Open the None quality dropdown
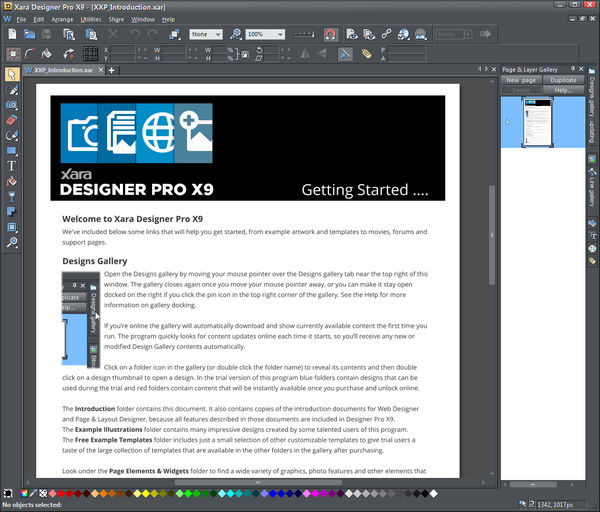Screen dimensions: 600x512 (x=206, y=34)
